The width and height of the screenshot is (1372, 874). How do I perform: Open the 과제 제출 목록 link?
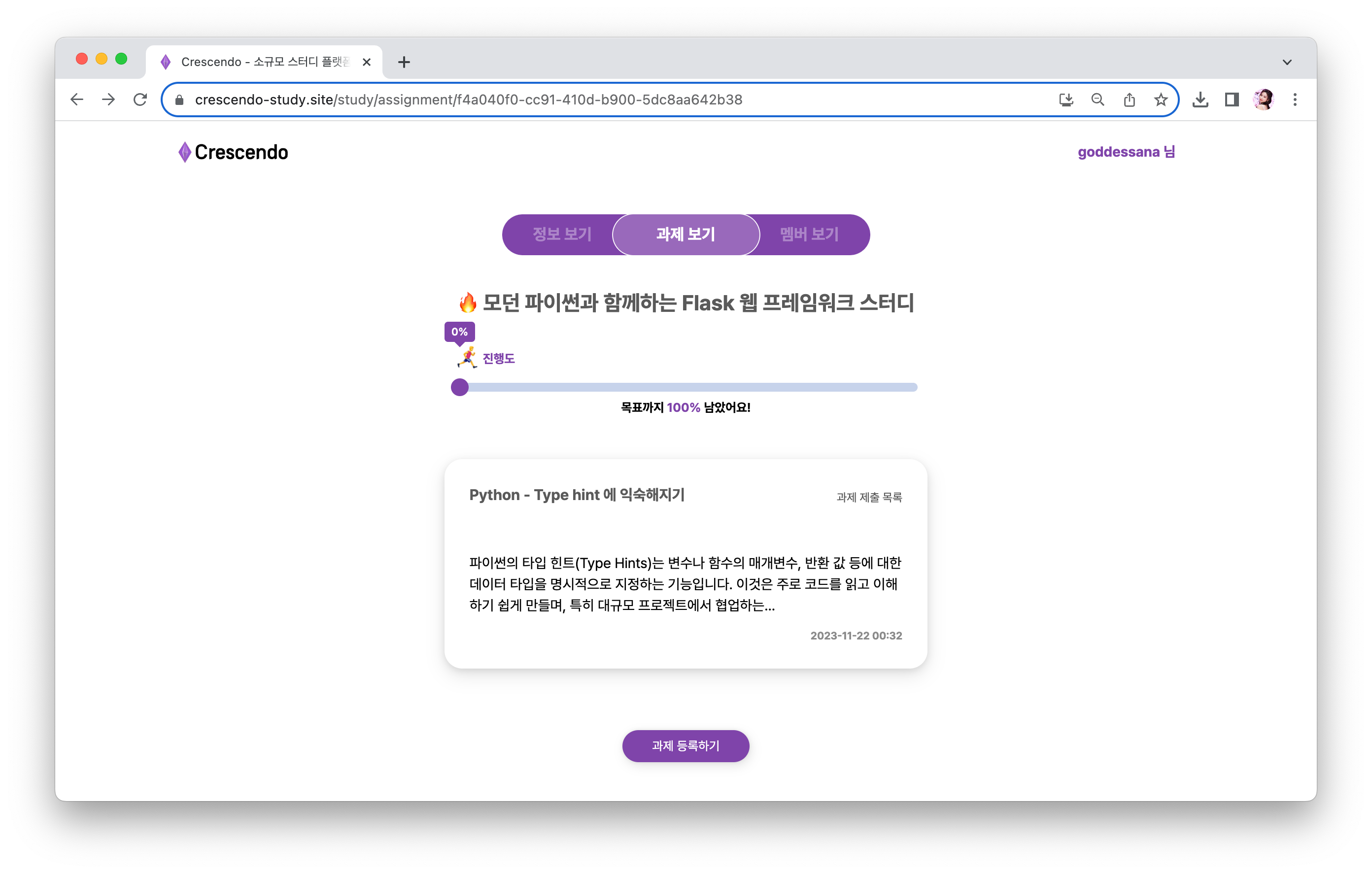click(869, 498)
